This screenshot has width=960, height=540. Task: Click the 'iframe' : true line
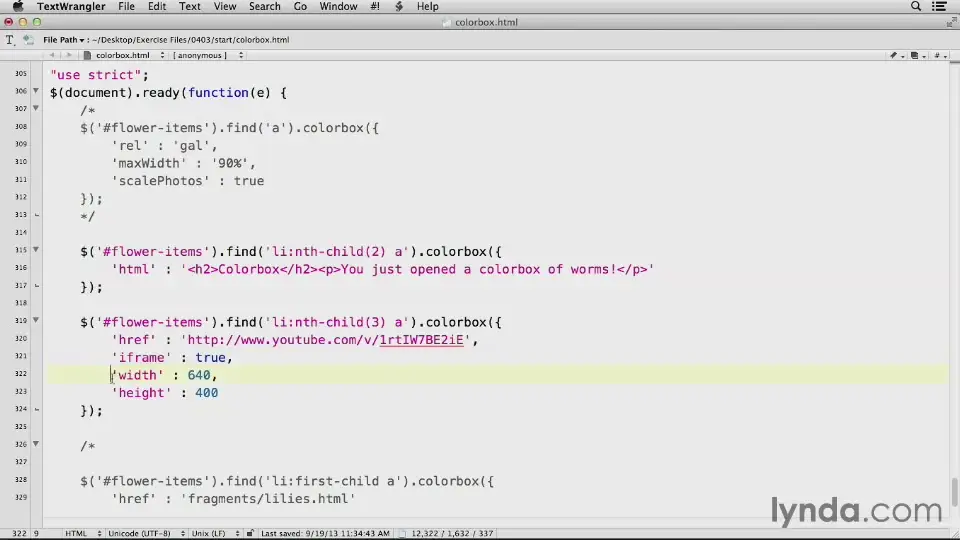[x=171, y=358]
